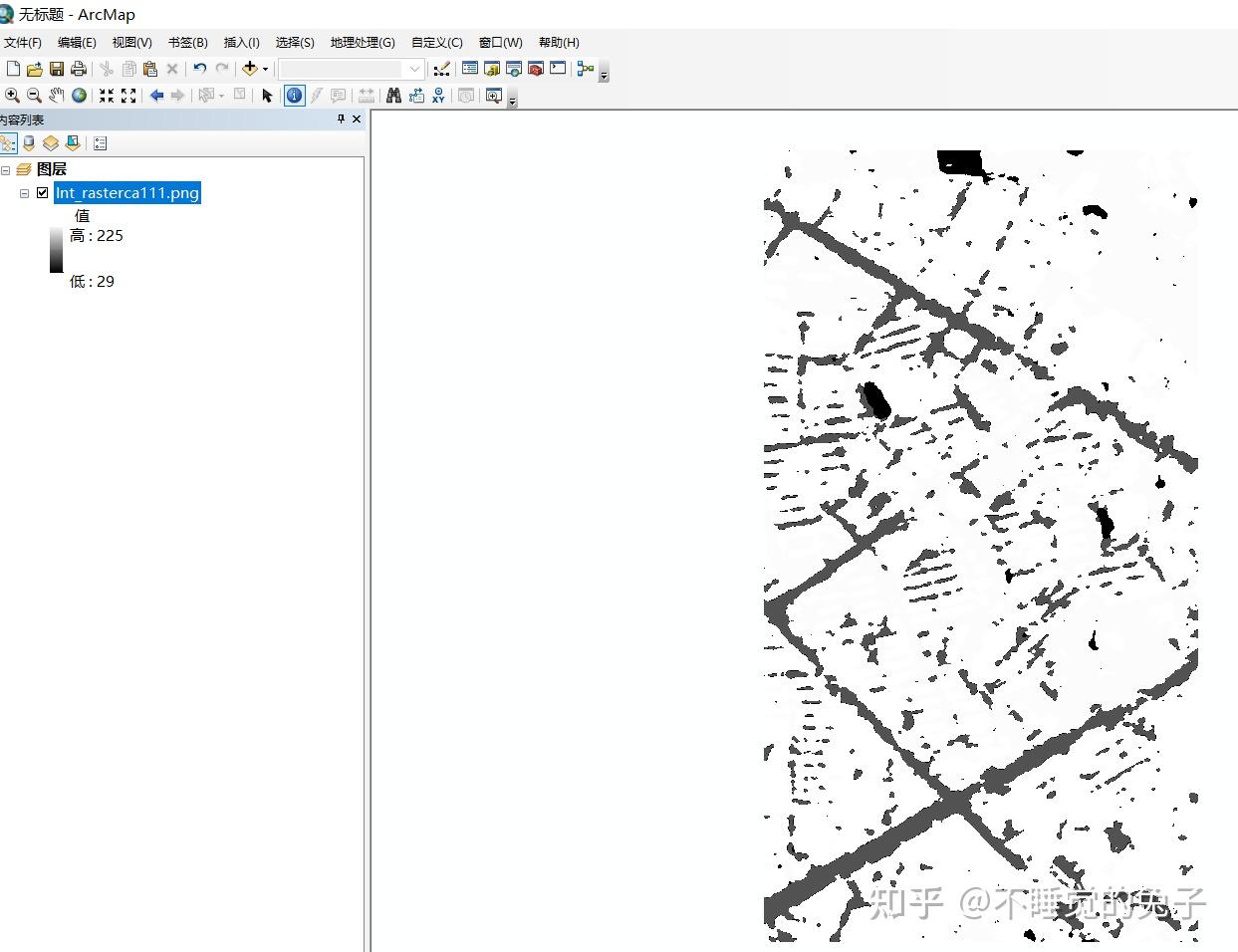Image resolution: width=1238 pixels, height=952 pixels.
Task: Open Go To XY tool
Action: pos(438,96)
